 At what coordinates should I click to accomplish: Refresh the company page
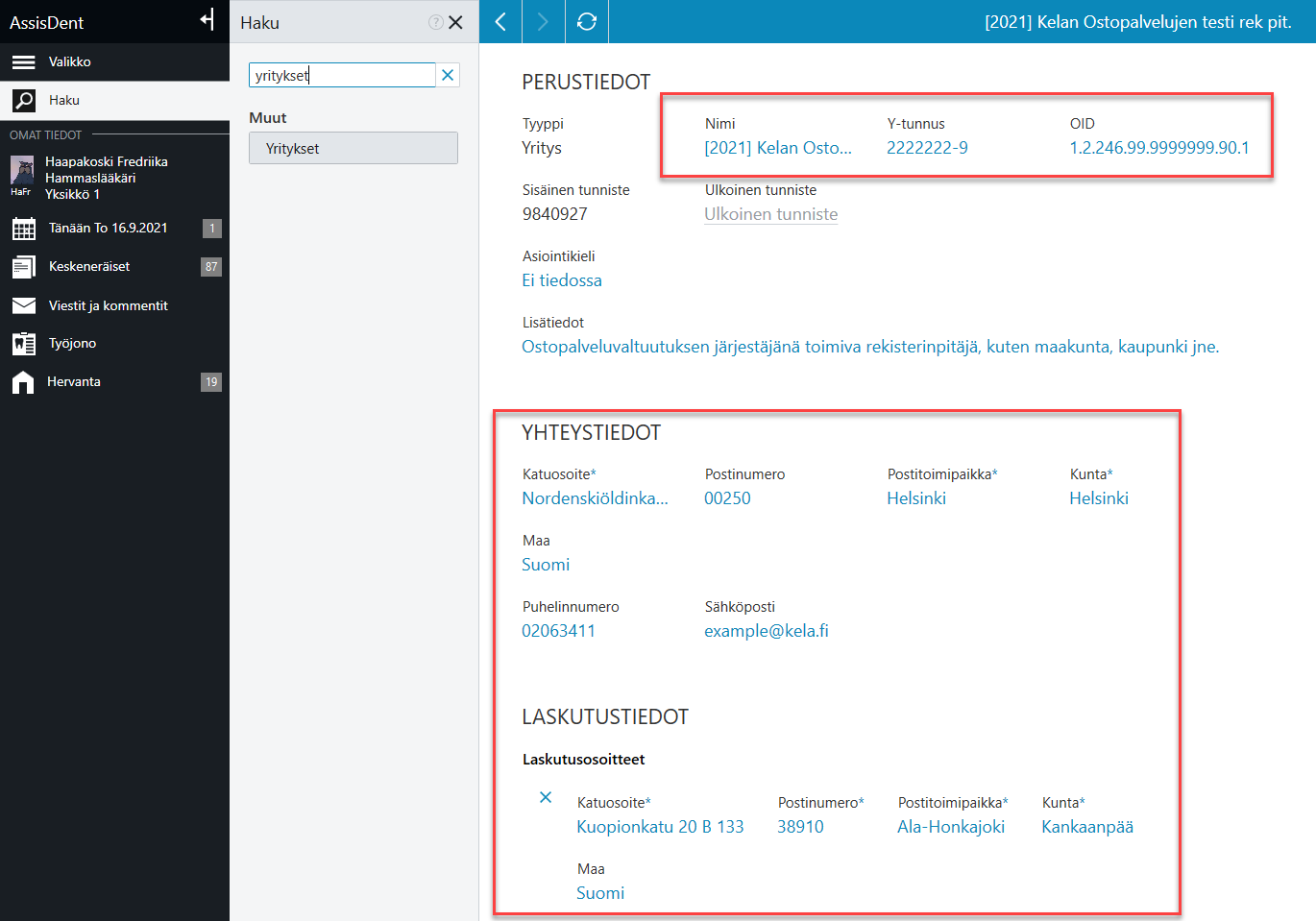point(587,21)
